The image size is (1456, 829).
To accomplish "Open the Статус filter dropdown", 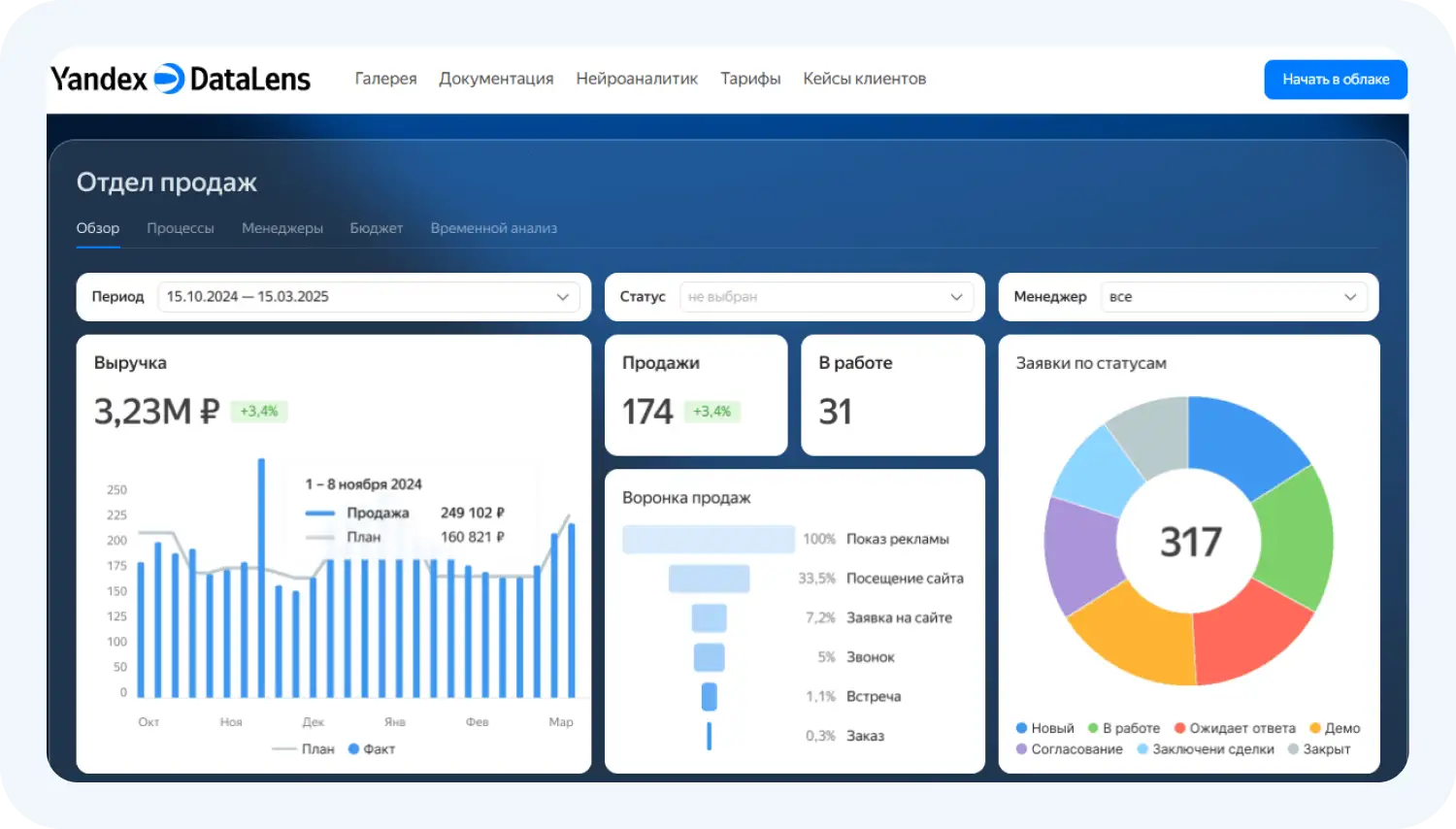I will [956, 297].
